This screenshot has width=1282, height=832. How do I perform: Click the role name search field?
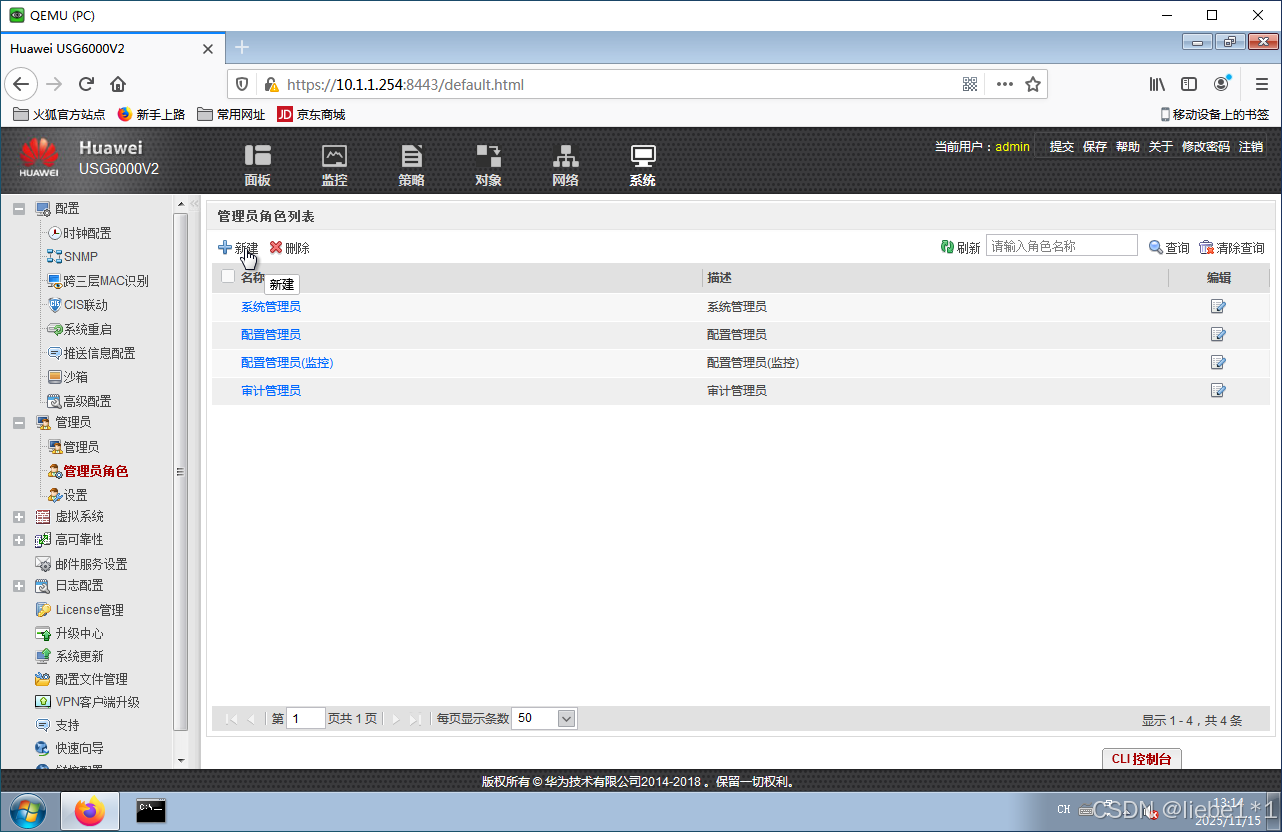coord(1062,246)
